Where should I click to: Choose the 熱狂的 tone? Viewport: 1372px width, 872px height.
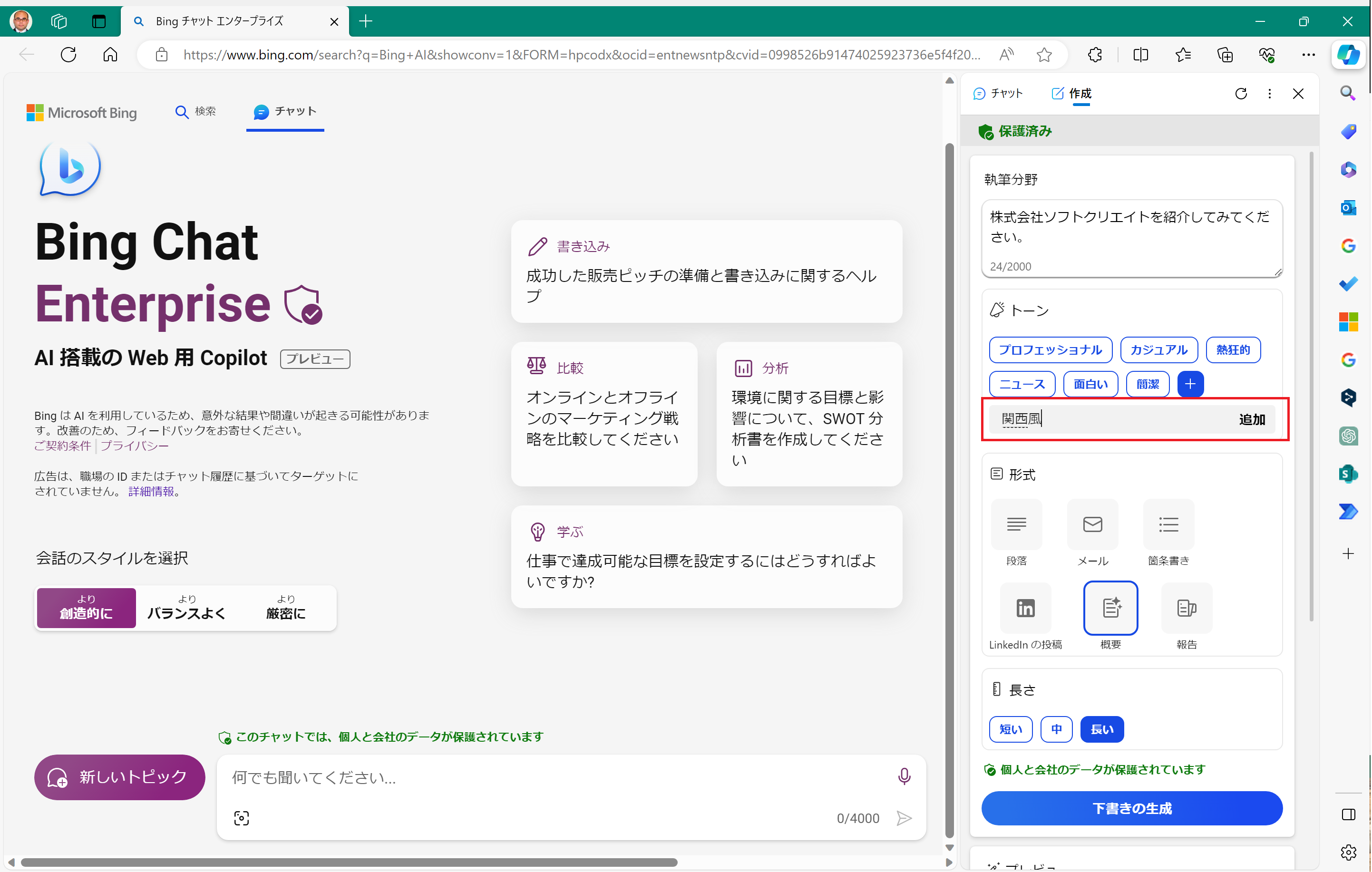pos(1233,350)
